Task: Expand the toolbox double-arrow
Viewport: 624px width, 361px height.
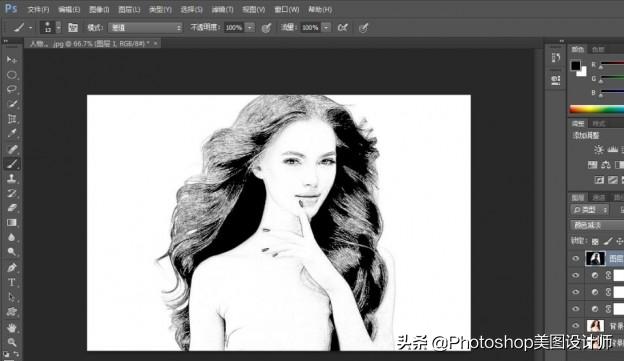Action: pyautogui.click(x=6, y=41)
